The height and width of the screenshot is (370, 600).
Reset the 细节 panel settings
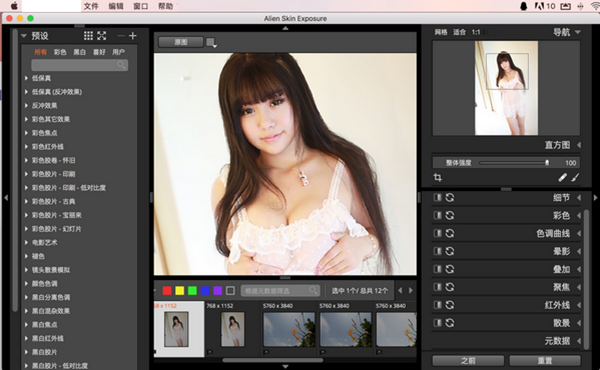pyautogui.click(x=450, y=197)
